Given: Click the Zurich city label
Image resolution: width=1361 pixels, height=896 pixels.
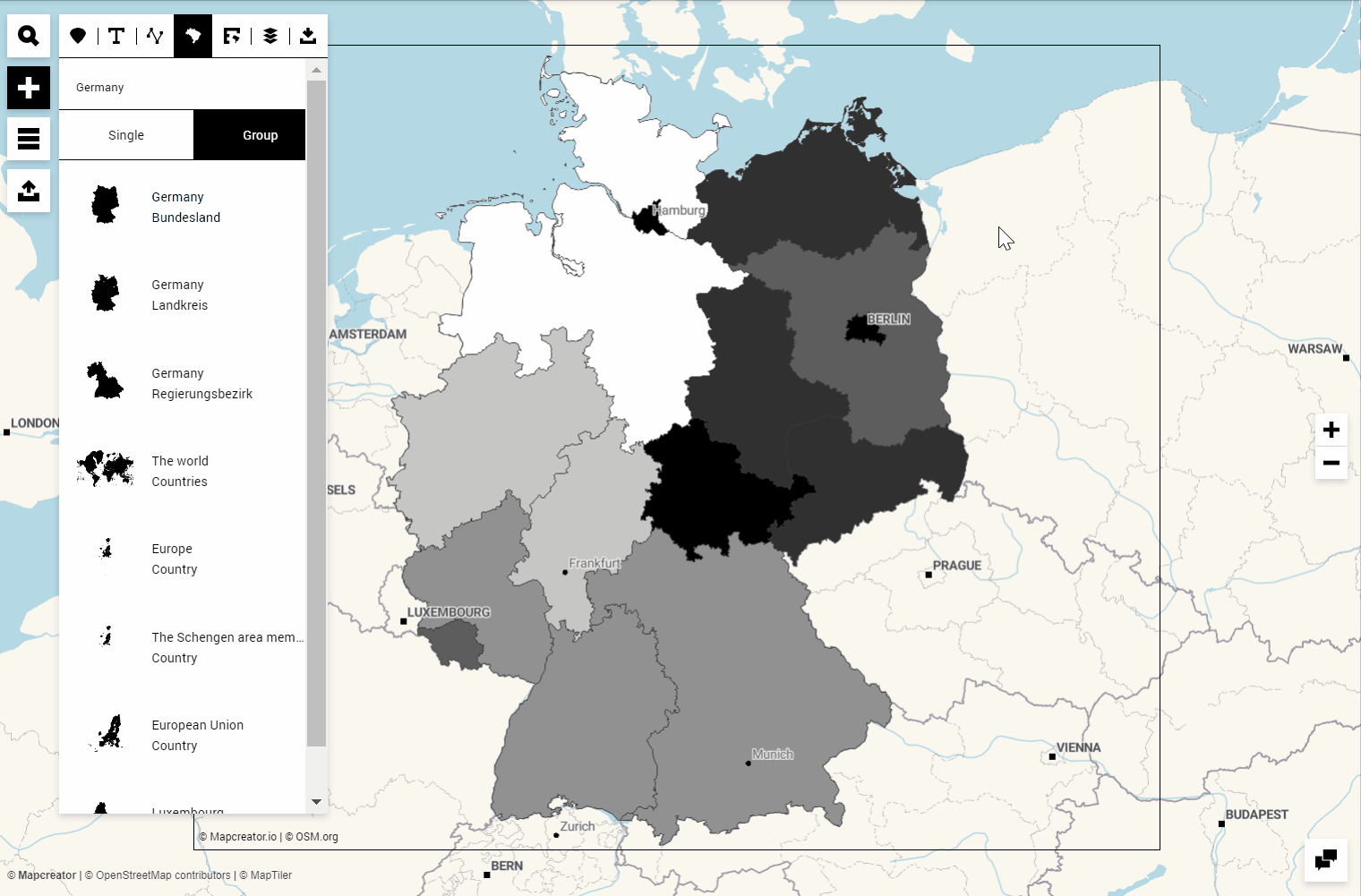Looking at the screenshot, I should (x=578, y=826).
